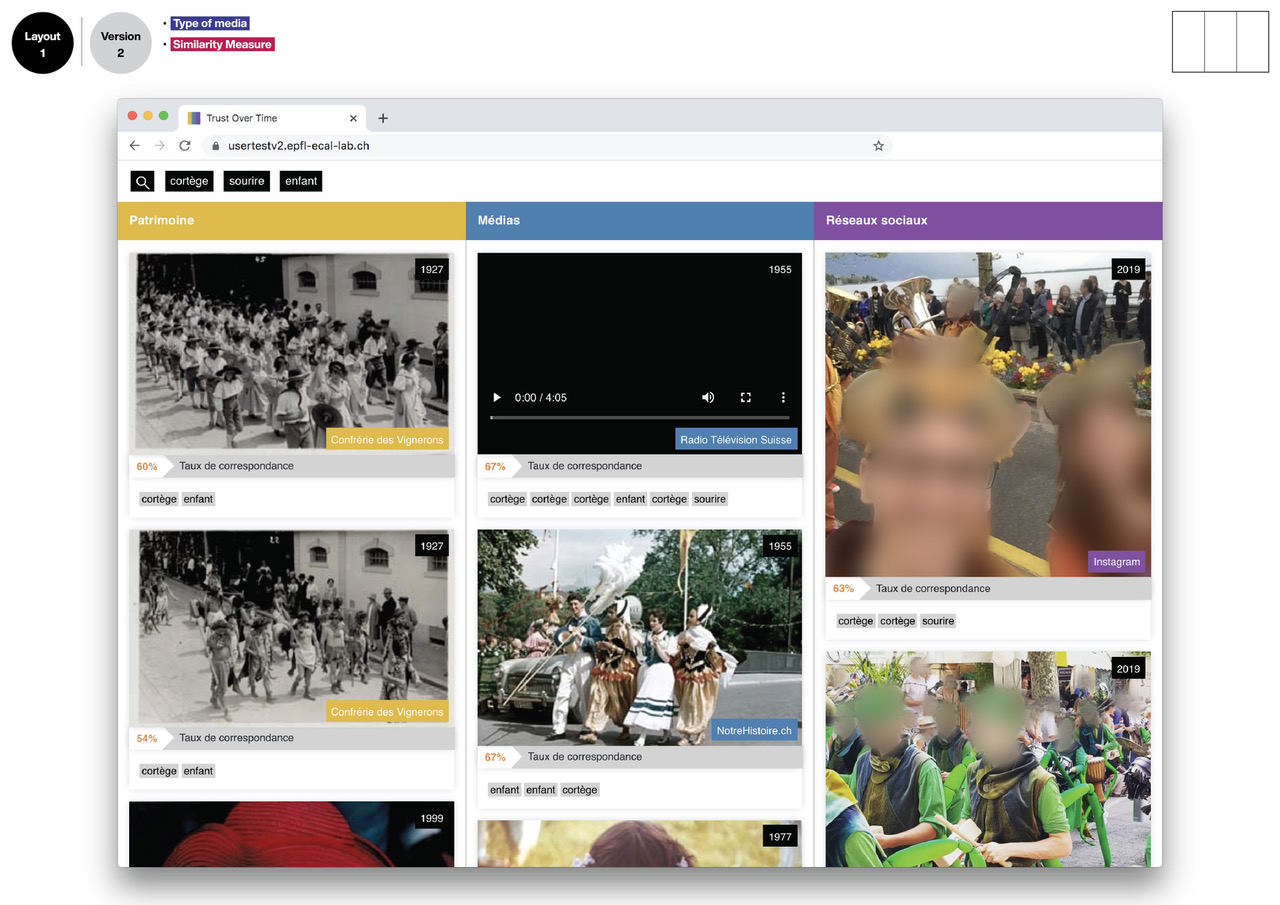Click enfant tag on 60% card
Viewport: 1280px width, 905px height.
198,499
